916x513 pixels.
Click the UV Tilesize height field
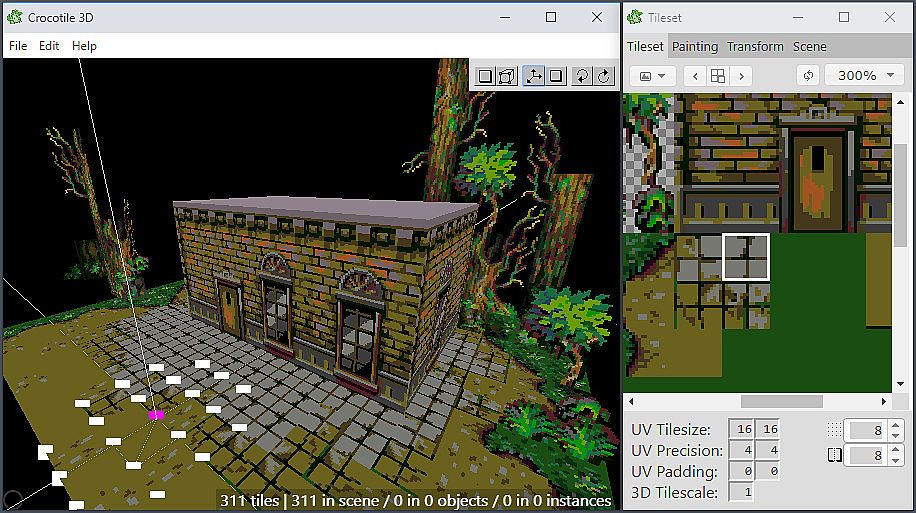pyautogui.click(x=768, y=429)
